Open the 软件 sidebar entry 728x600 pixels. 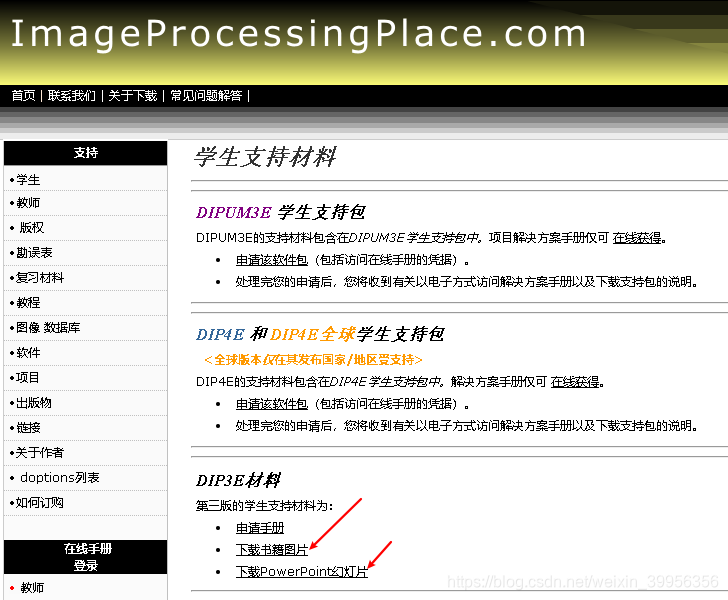pos(28,353)
